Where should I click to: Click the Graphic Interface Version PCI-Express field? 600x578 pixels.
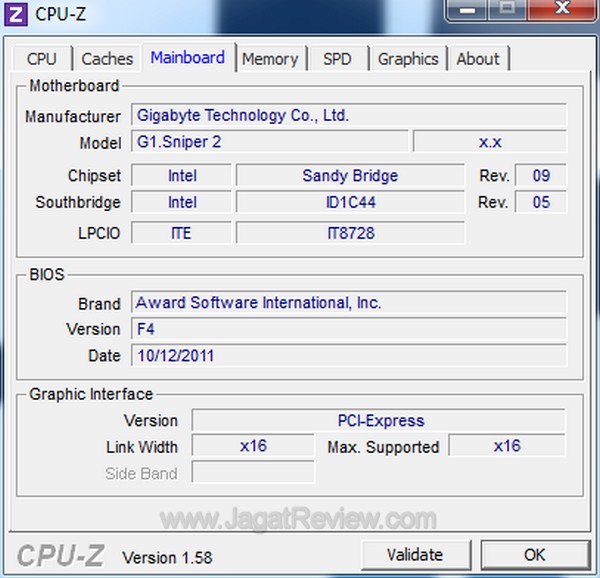tap(378, 420)
